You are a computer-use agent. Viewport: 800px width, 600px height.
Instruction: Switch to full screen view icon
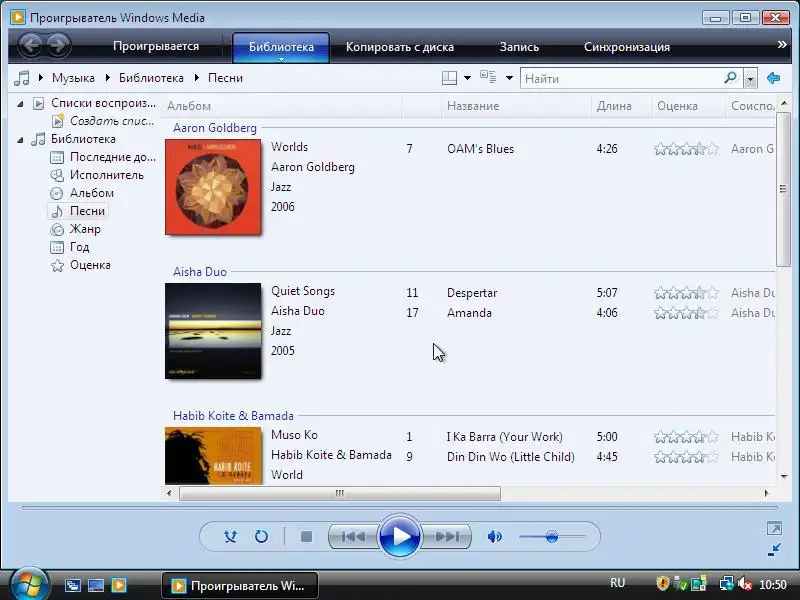tap(774, 529)
